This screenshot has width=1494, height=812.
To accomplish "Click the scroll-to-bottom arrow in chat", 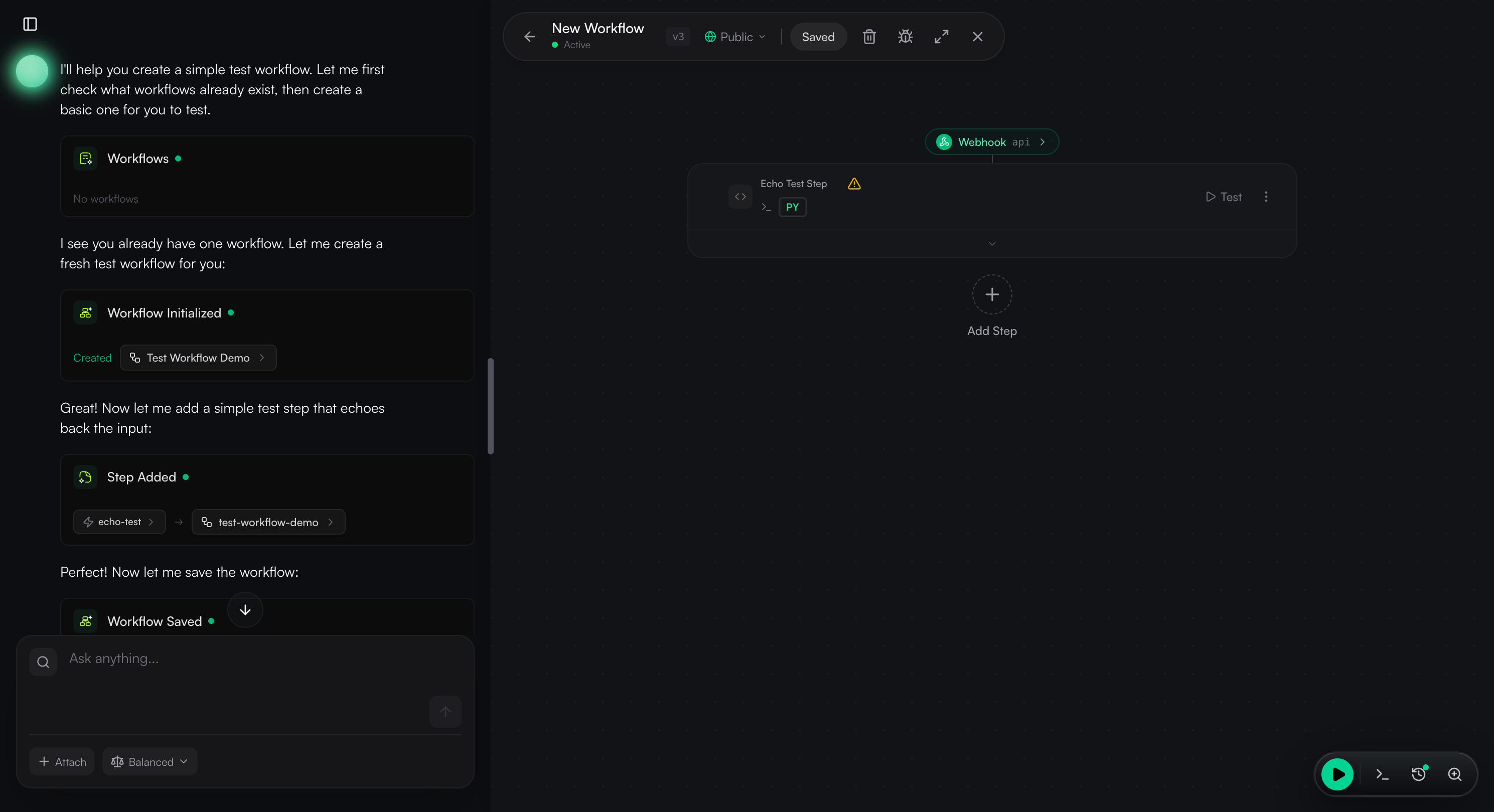I will 244,610.
